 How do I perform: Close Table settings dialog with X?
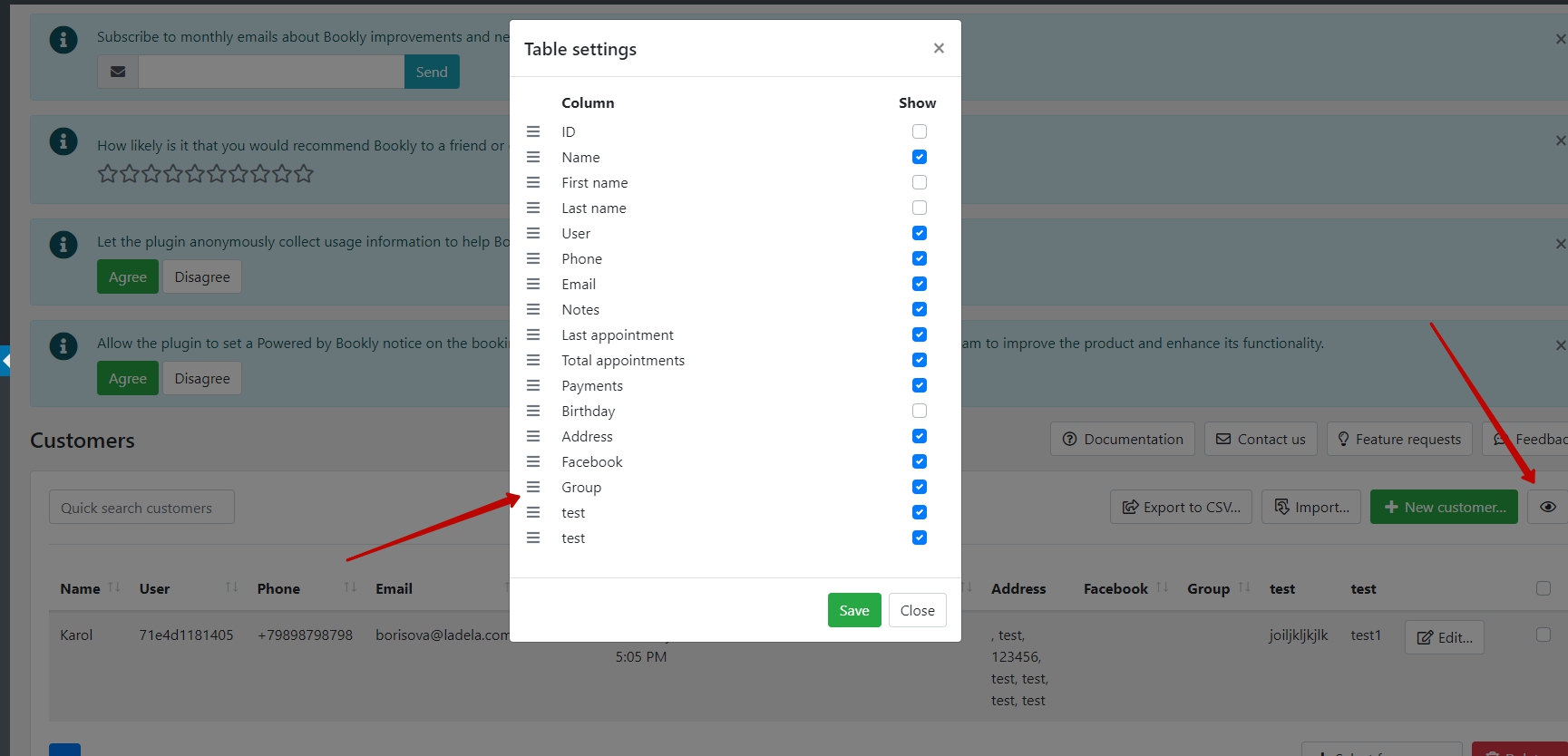tap(939, 48)
